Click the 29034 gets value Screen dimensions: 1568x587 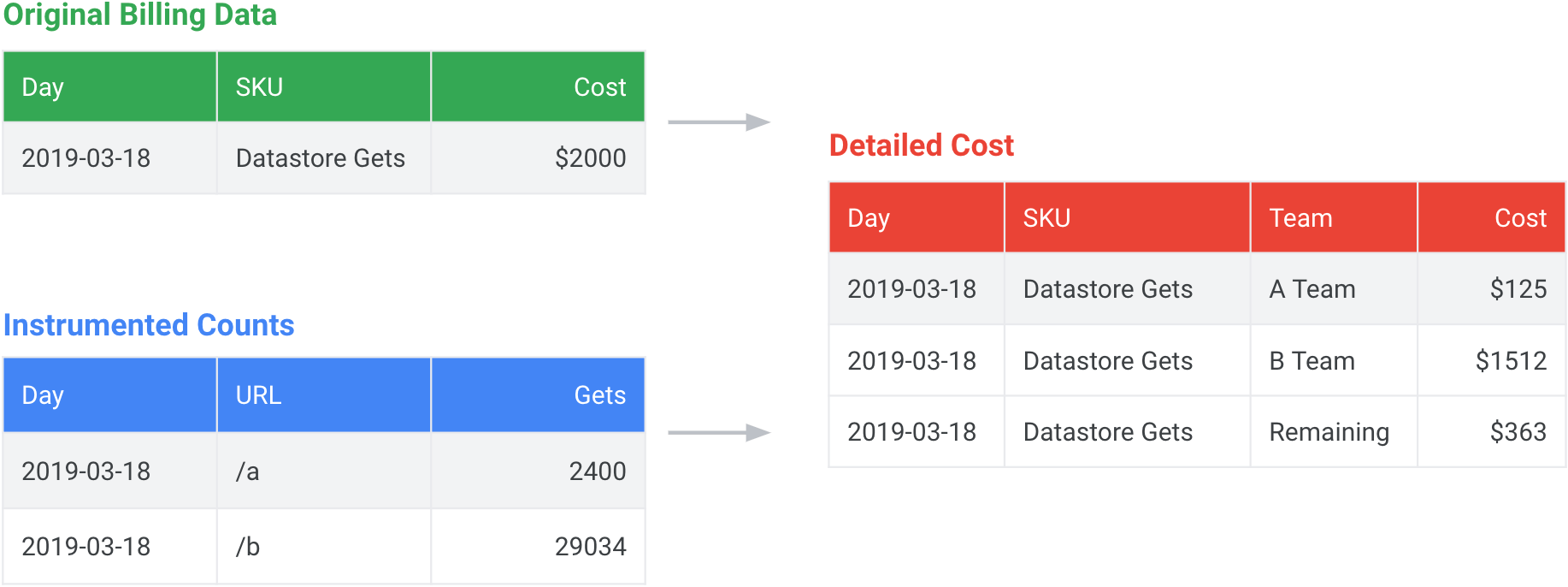click(590, 547)
